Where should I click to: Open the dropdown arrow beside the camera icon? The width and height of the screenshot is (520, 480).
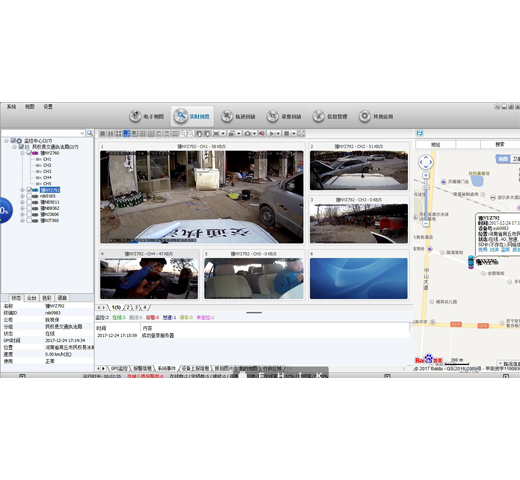pos(254,133)
